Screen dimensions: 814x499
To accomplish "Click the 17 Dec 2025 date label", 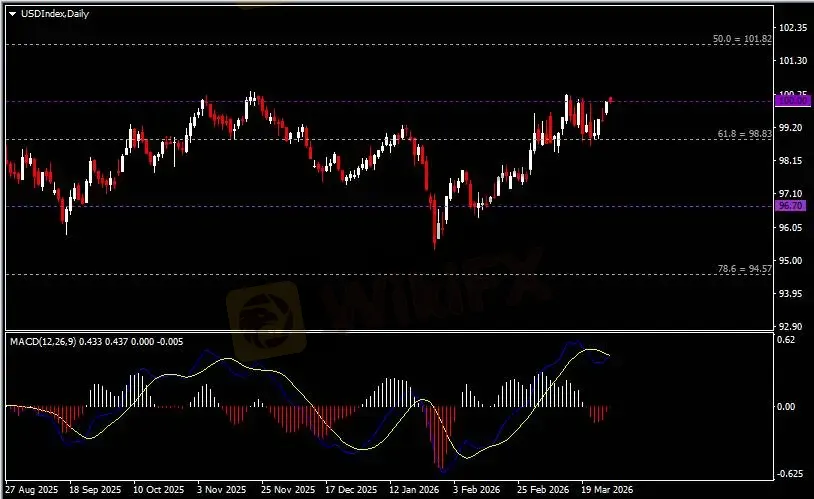I will click(x=349, y=491).
